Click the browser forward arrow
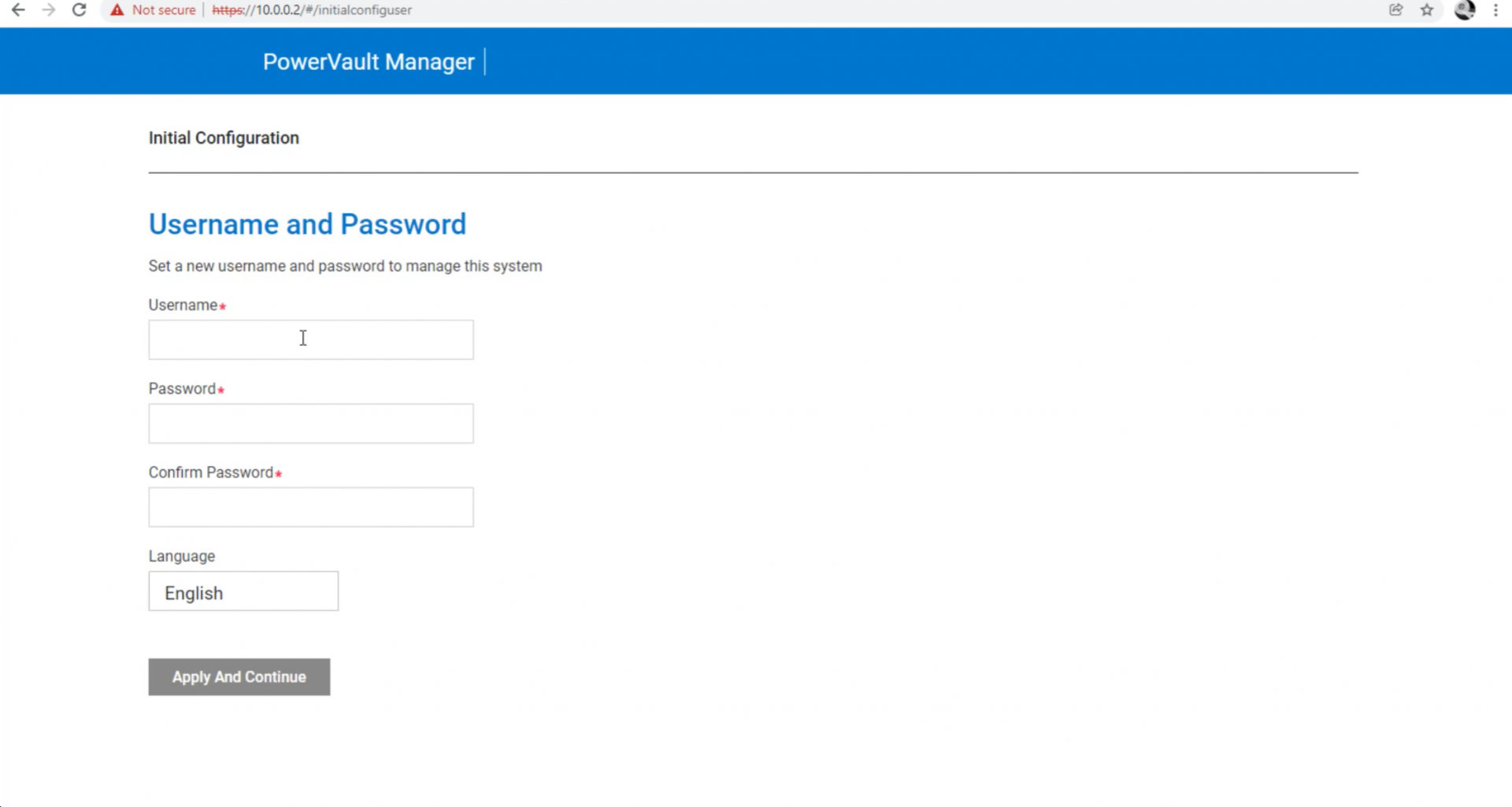This screenshot has width=1512, height=807. click(x=49, y=10)
